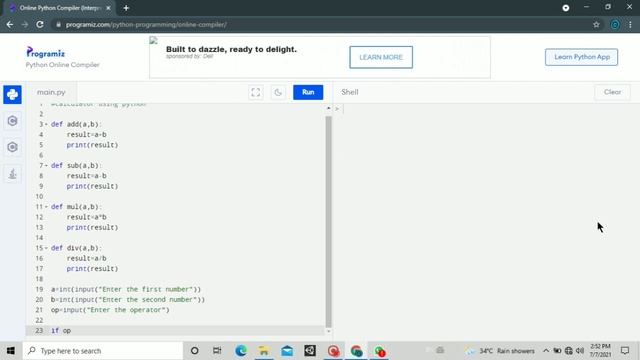
Task: Click the LEARN MORE ad button
Action: point(381,57)
